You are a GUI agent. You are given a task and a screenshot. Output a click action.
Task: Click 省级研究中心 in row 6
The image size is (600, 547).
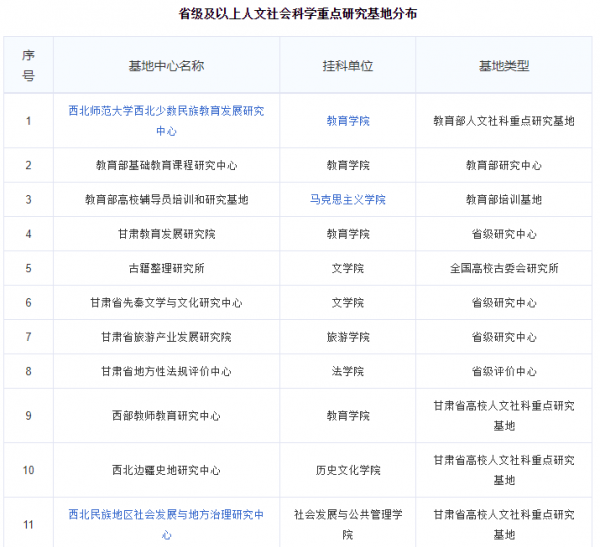pyautogui.click(x=504, y=302)
